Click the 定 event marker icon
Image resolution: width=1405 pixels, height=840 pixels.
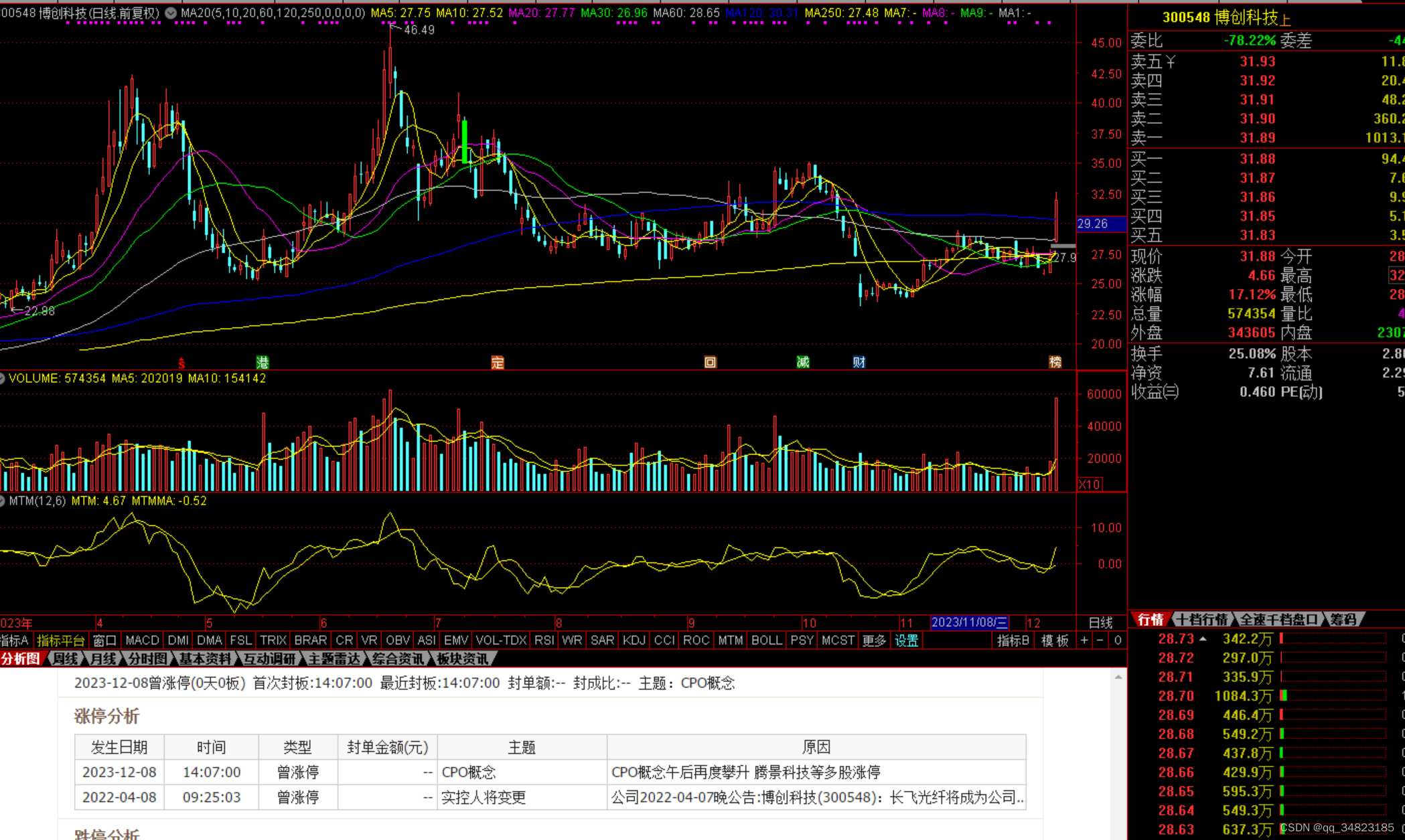point(498,362)
